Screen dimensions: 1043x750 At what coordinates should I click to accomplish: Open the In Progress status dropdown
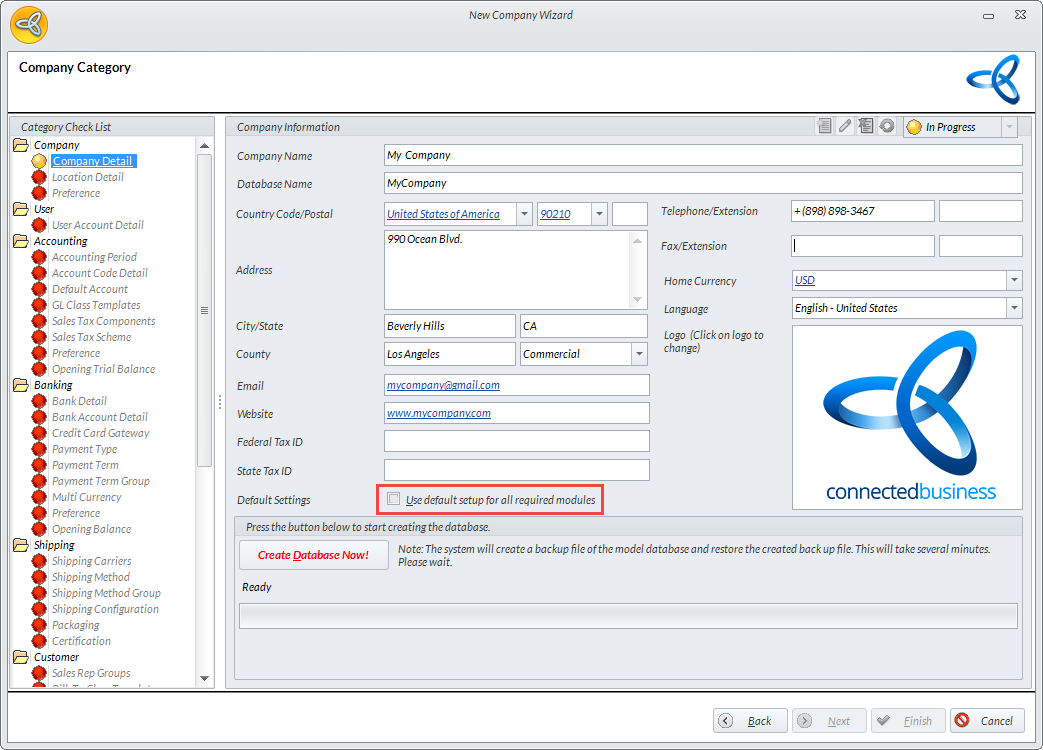[x=1008, y=127]
